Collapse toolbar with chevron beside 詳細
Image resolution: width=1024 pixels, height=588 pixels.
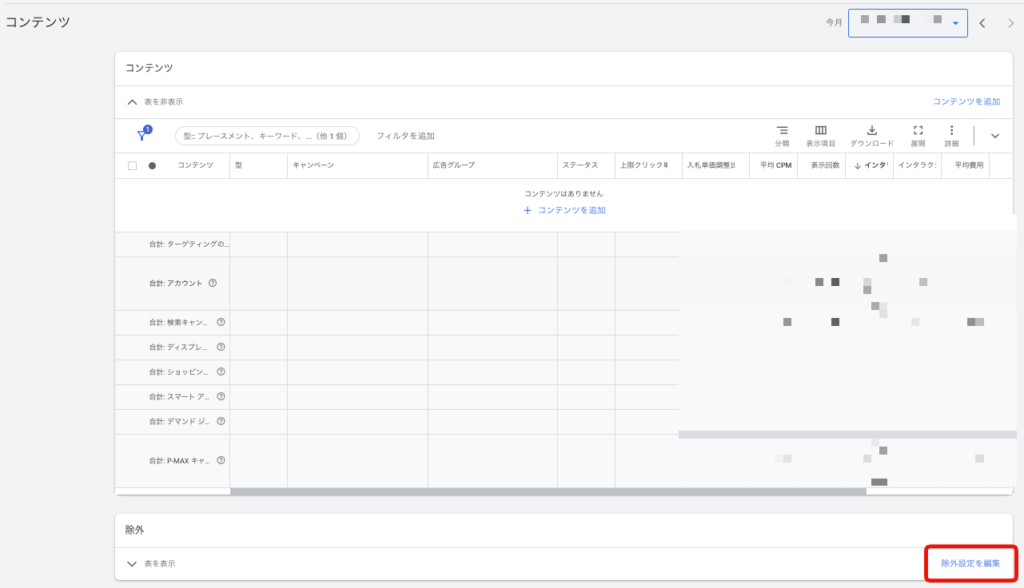pyautogui.click(x=994, y=136)
